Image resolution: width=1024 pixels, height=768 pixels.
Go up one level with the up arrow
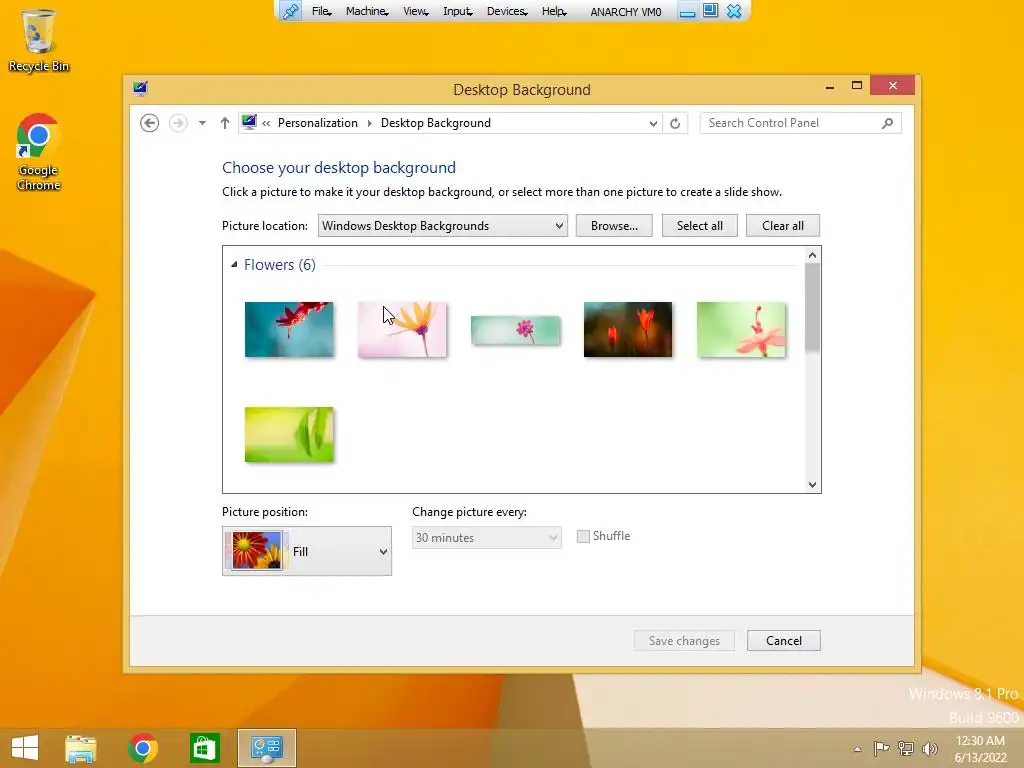(225, 123)
